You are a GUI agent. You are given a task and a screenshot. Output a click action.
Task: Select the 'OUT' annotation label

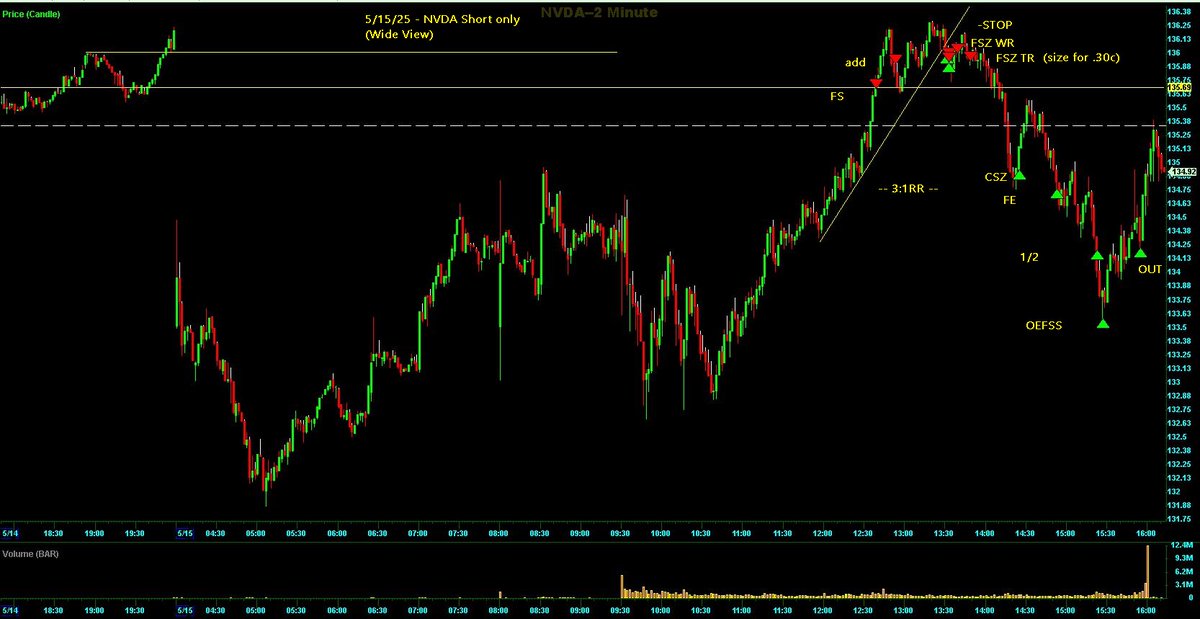(x=1150, y=269)
